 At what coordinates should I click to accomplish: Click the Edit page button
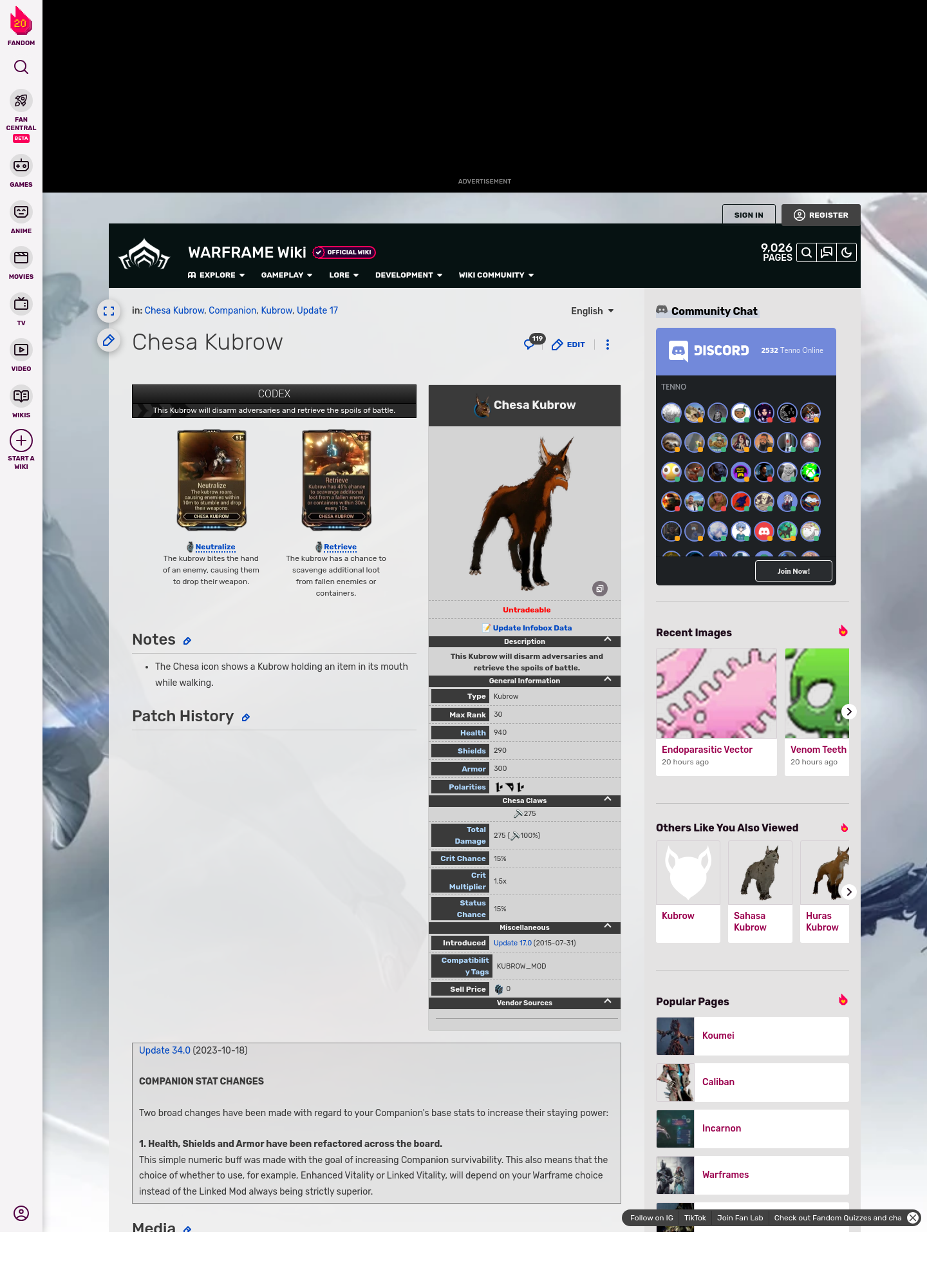pos(568,345)
